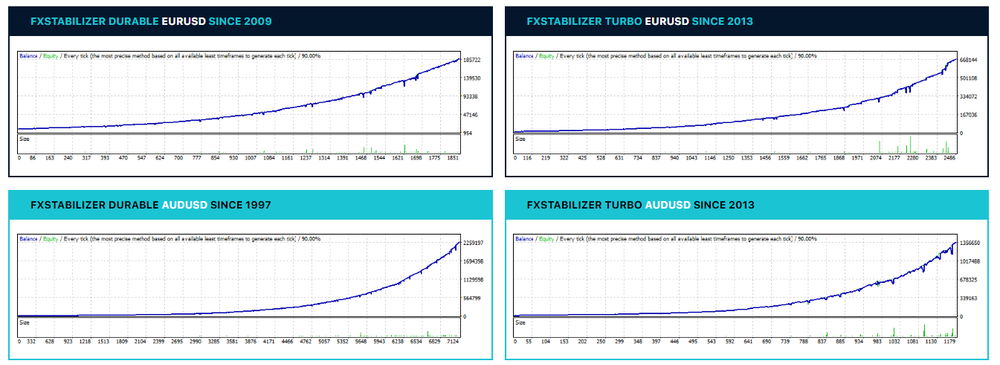
Task: Click the 954 starting balance value
Action: pos(467,133)
